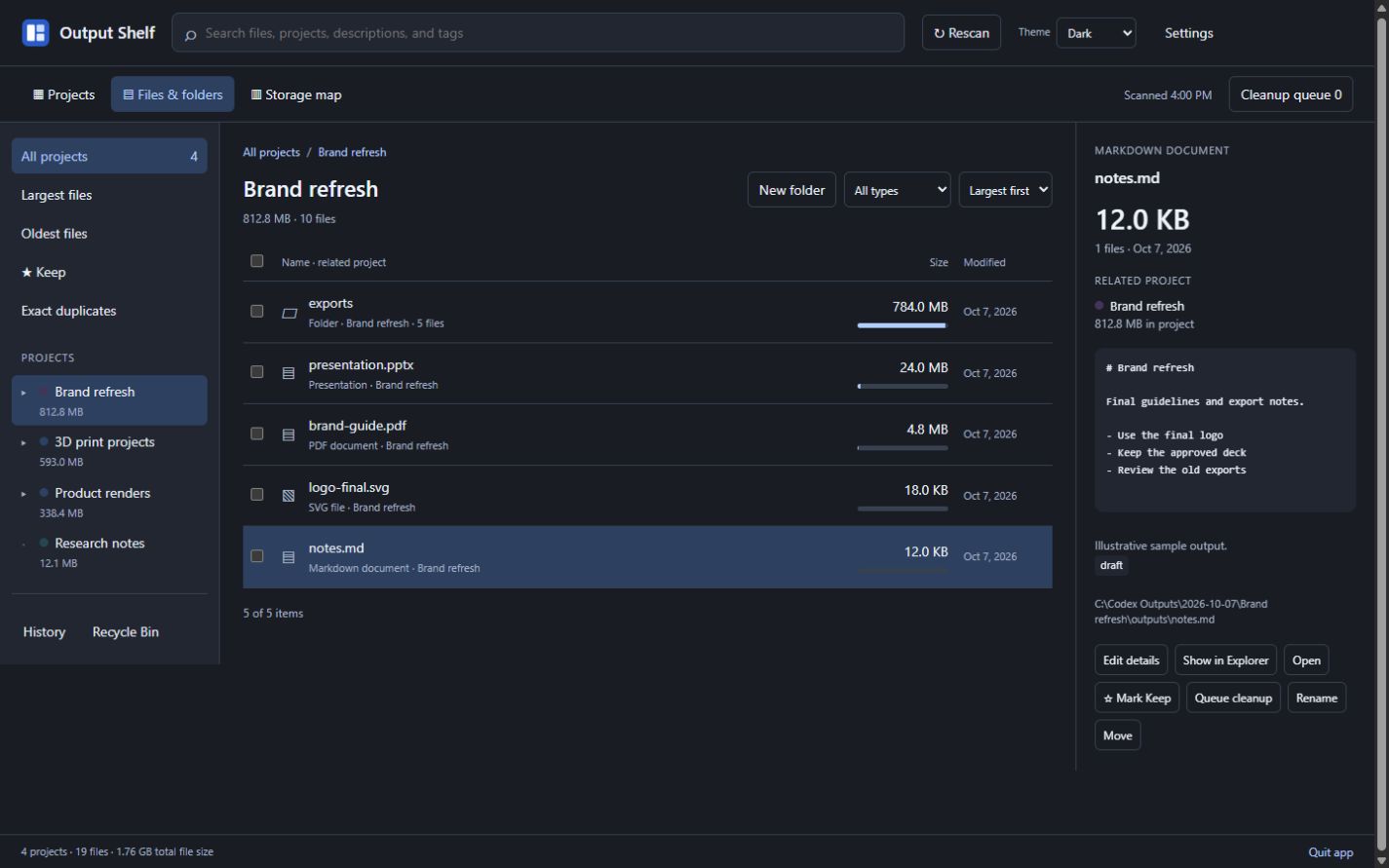Click the Rescan button
Image resolution: width=1389 pixels, height=868 pixels.
(961, 33)
